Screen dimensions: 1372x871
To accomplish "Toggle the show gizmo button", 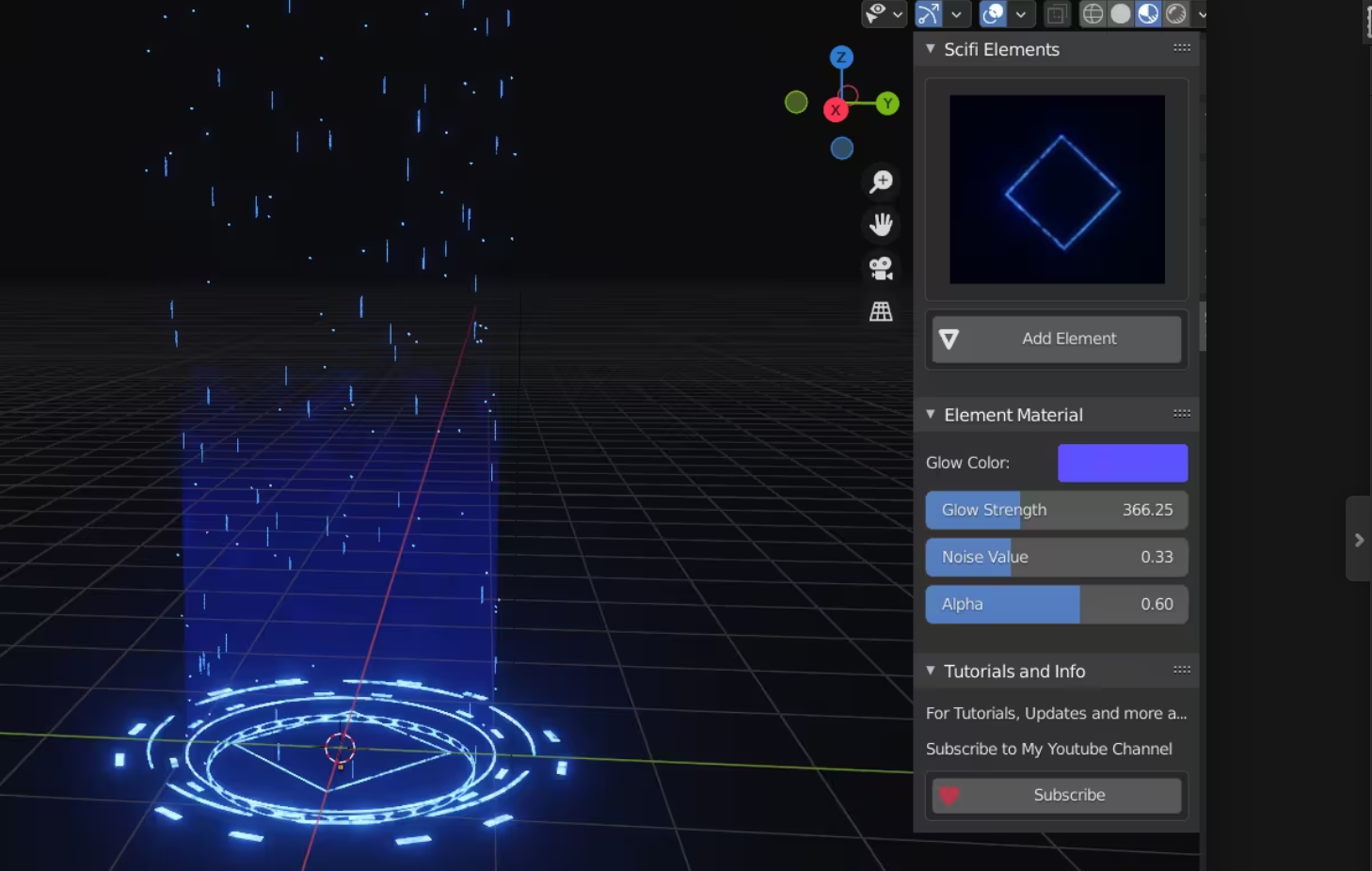I will point(929,14).
